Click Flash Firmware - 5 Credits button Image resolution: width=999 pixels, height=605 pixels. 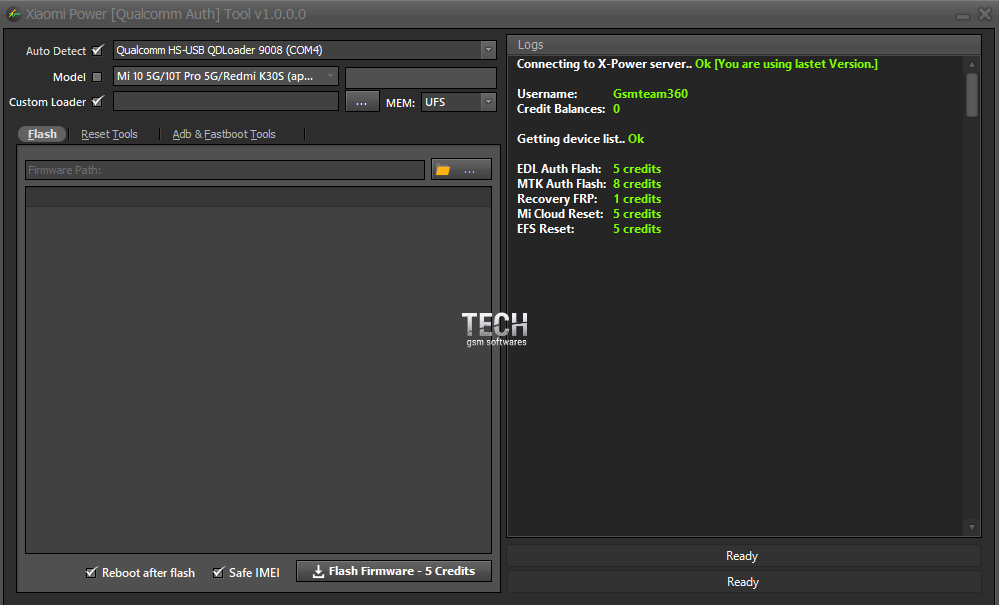point(394,571)
